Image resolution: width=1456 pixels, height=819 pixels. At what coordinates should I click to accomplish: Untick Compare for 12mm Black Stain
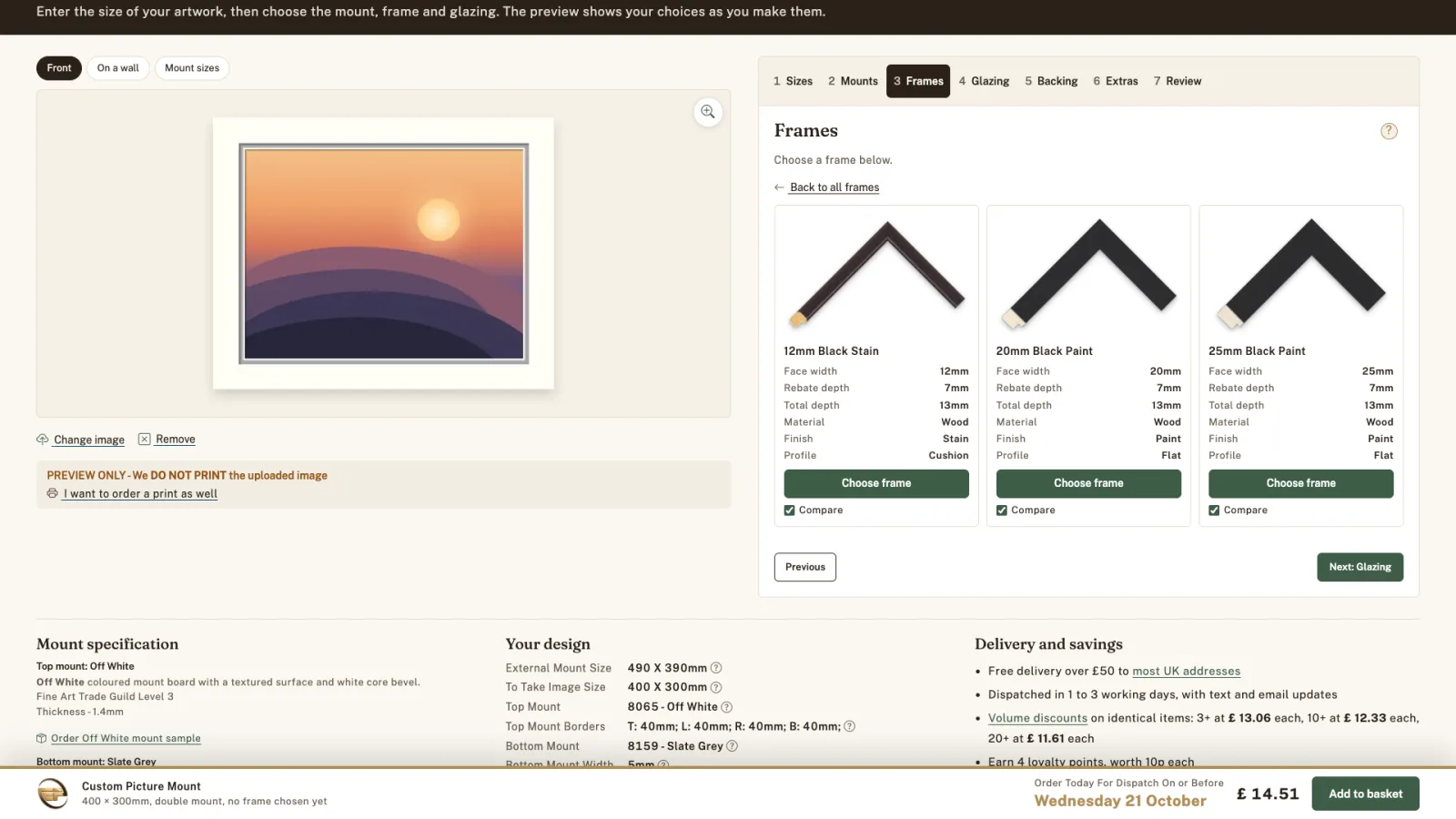click(x=789, y=511)
